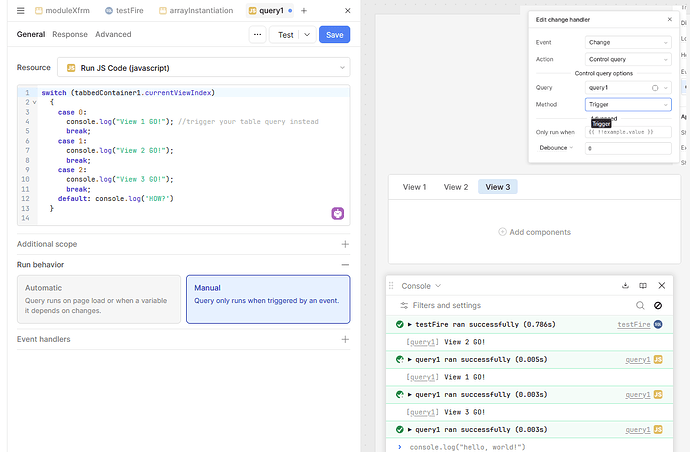
Task: Open the query list hamburger menu
Action: pos(20,10)
